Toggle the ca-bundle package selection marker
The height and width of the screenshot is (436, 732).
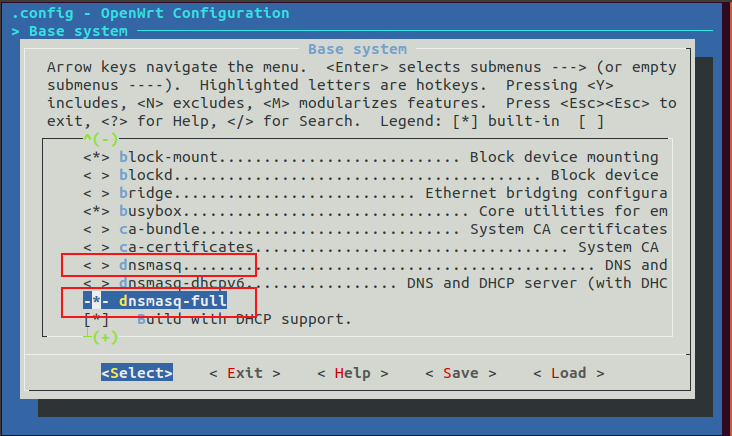[x=96, y=229]
